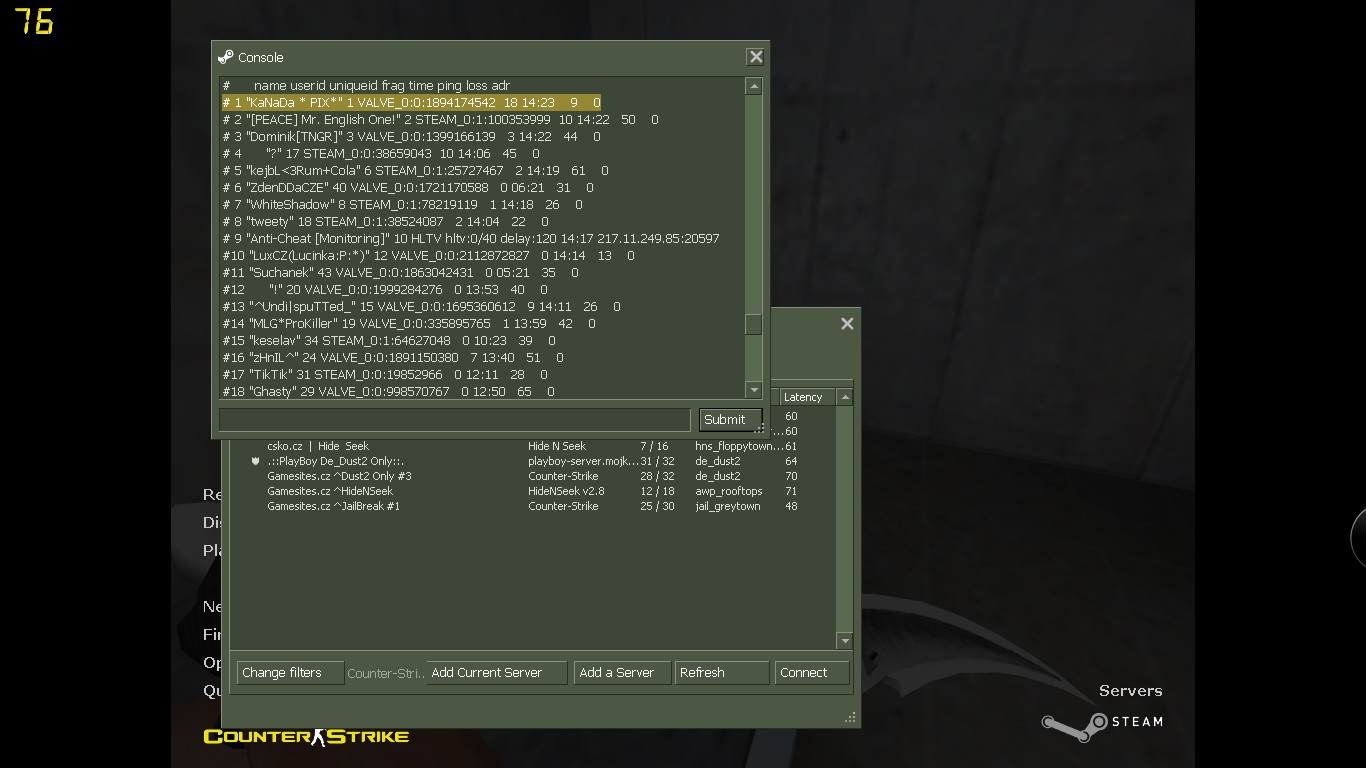Click the Steam logo in console title
The image size is (1366, 768).
[x=225, y=57]
